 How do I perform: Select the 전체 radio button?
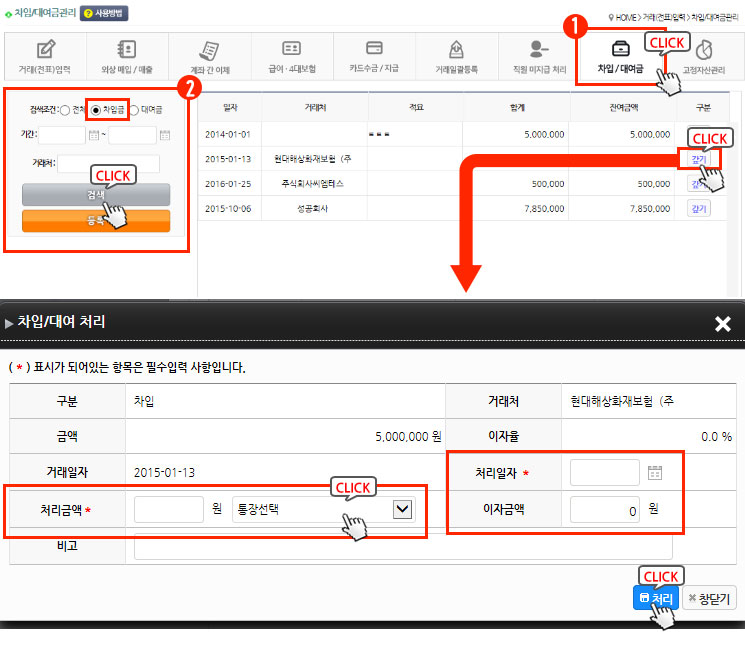[x=65, y=110]
